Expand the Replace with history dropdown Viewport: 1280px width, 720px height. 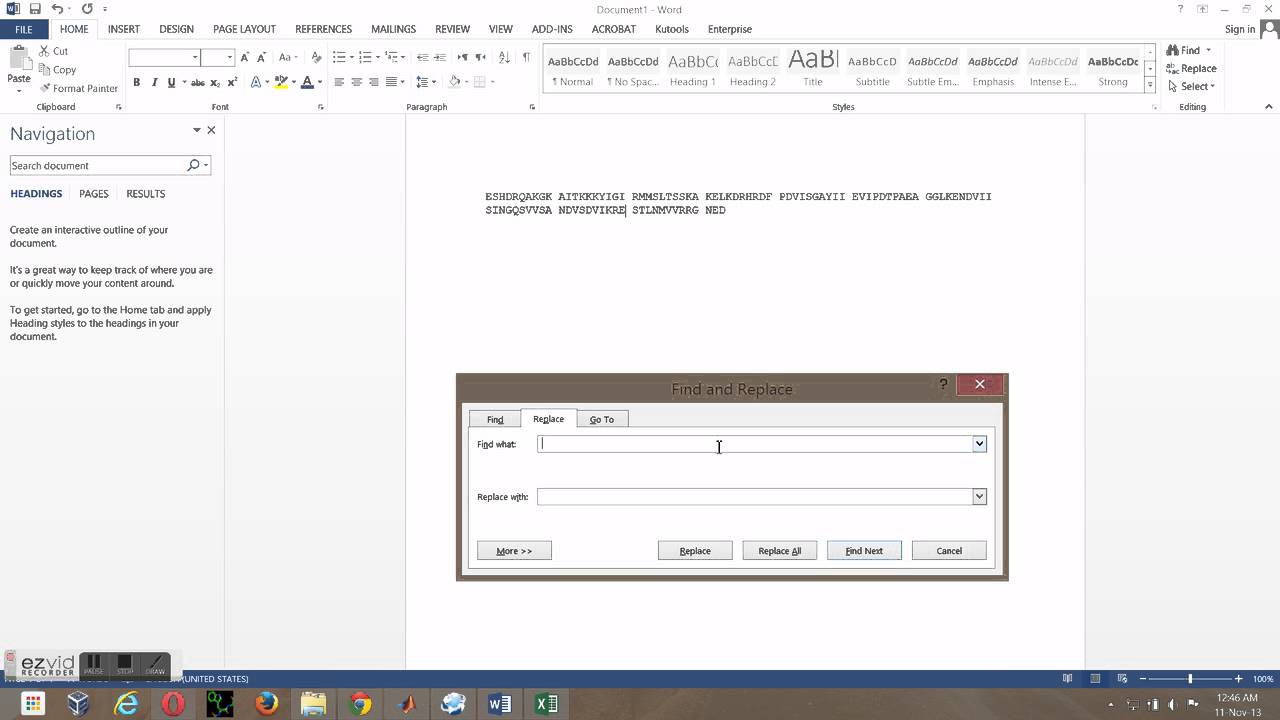coord(979,496)
